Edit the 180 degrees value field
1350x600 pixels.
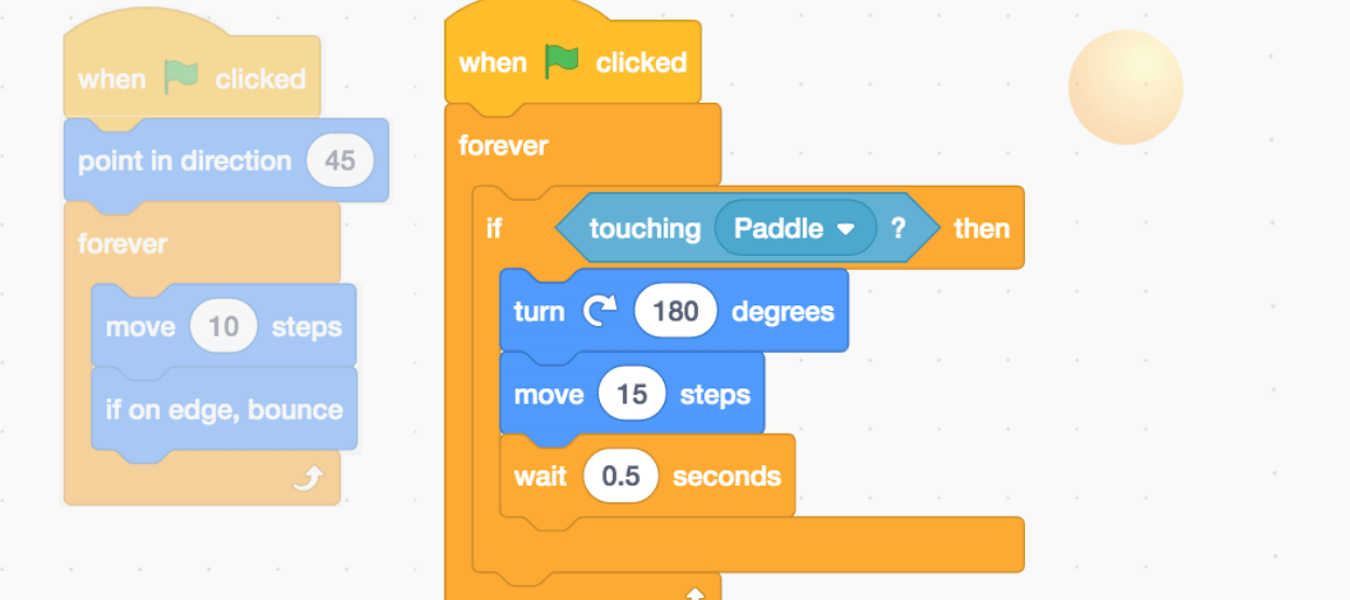[x=675, y=312]
